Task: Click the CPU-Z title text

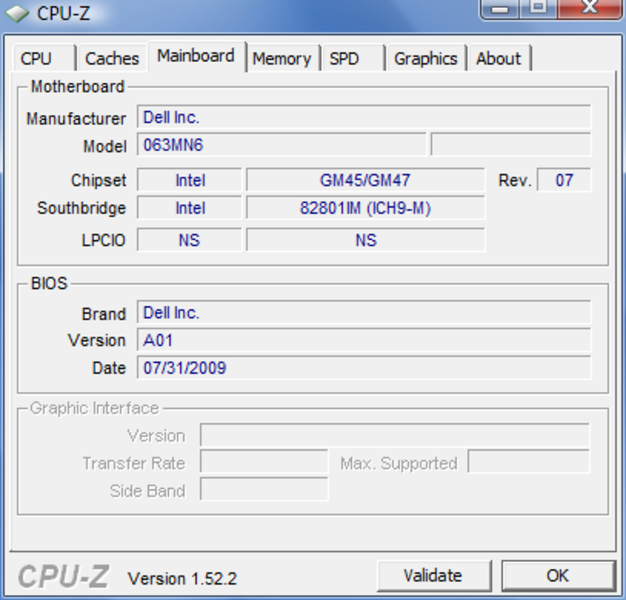Action: point(63,14)
